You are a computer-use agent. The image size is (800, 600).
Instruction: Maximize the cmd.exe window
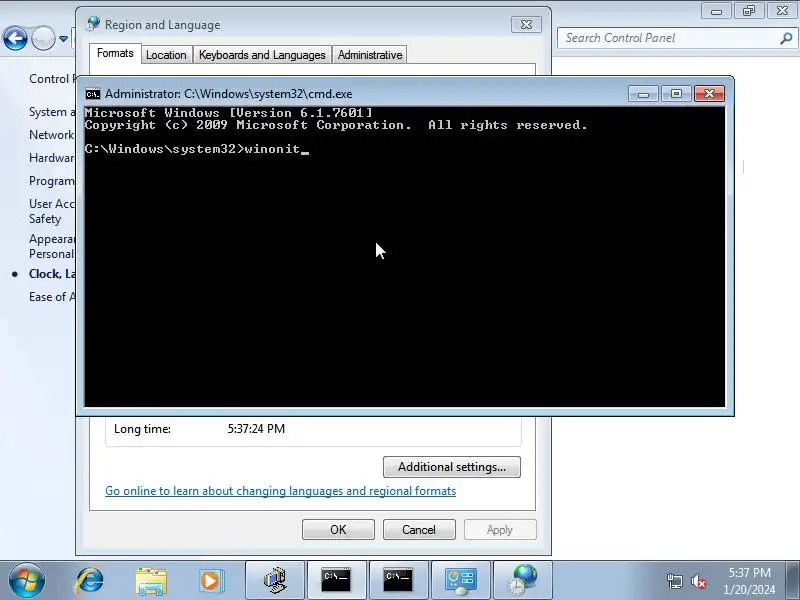(x=676, y=94)
